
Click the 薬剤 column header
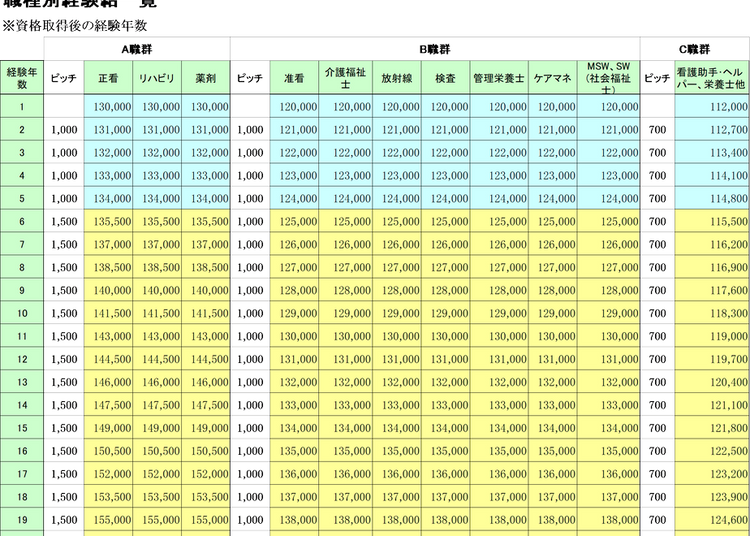(207, 78)
